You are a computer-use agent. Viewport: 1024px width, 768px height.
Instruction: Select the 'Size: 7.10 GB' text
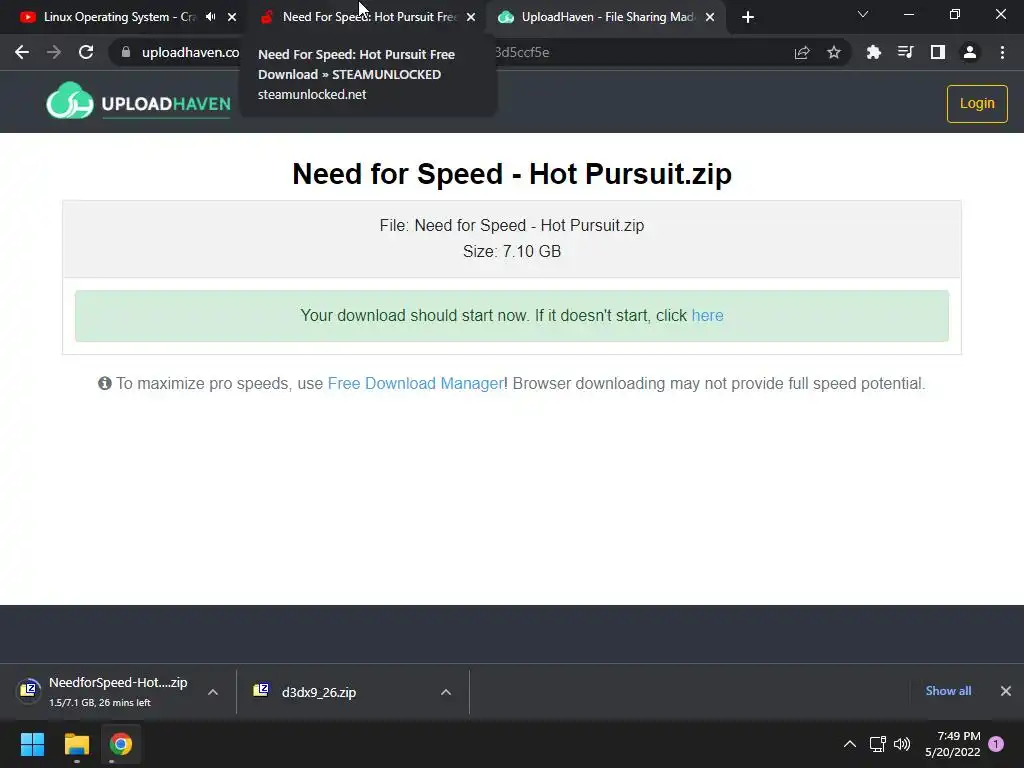[512, 251]
